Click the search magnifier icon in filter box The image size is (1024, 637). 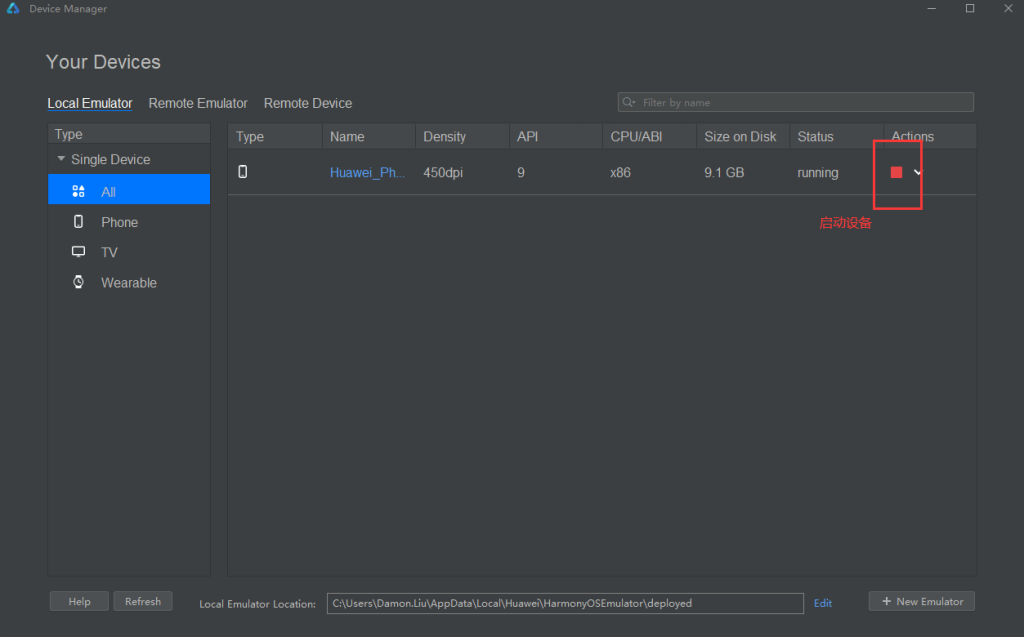pos(628,103)
